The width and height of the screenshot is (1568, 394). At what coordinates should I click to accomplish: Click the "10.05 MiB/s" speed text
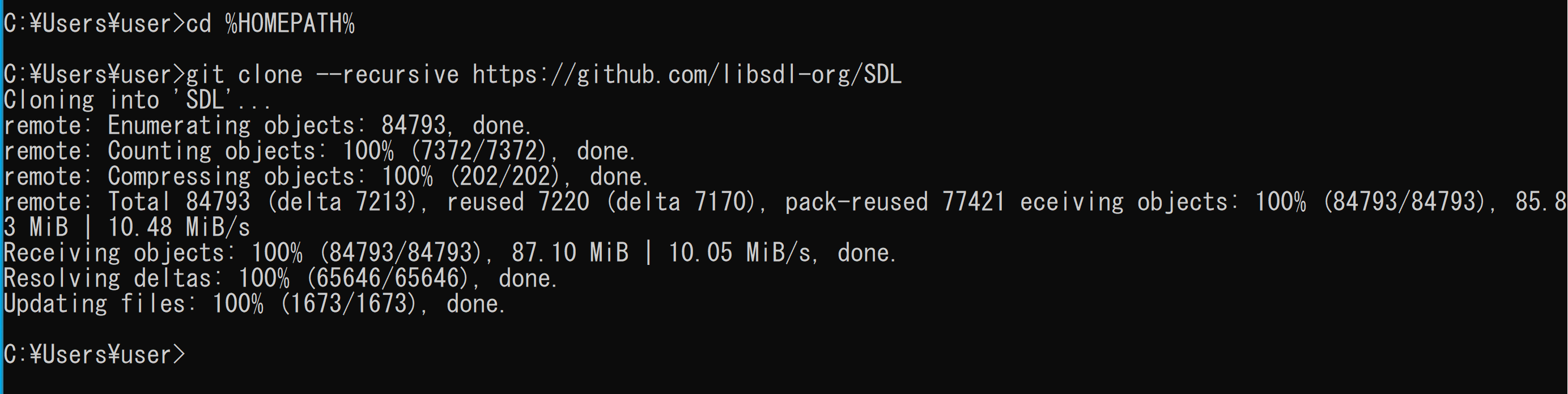point(740,254)
